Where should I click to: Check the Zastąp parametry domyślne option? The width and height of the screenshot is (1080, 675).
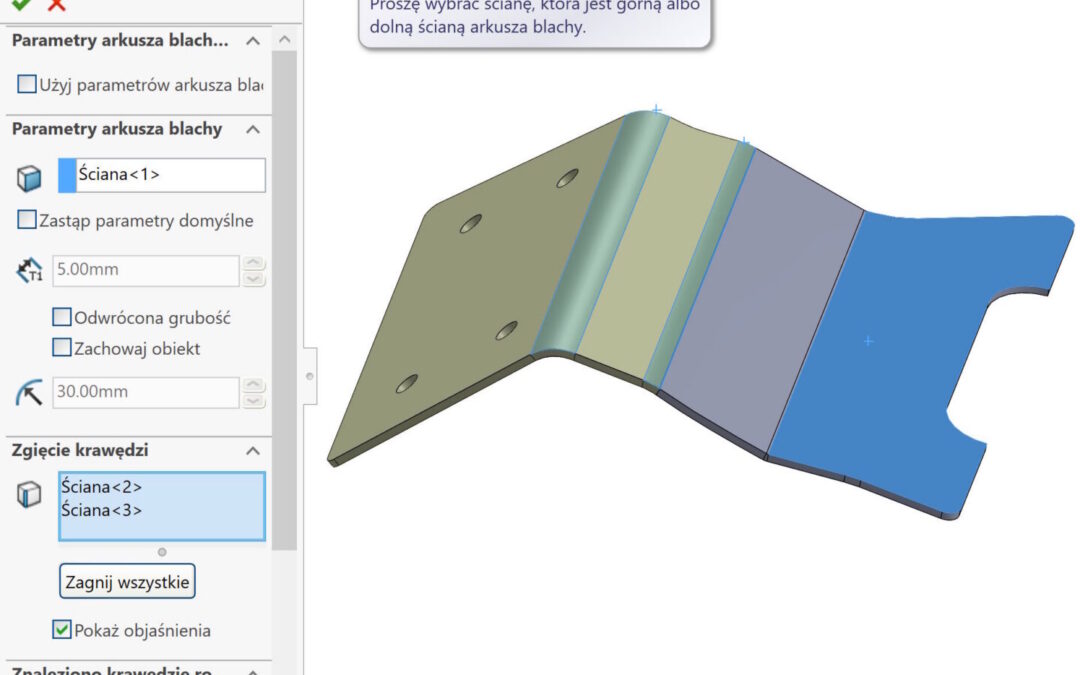27,220
